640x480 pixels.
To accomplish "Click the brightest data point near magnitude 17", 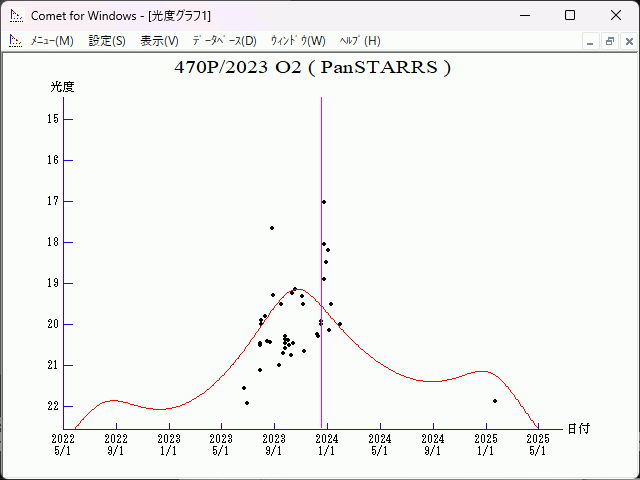I will click(324, 202).
